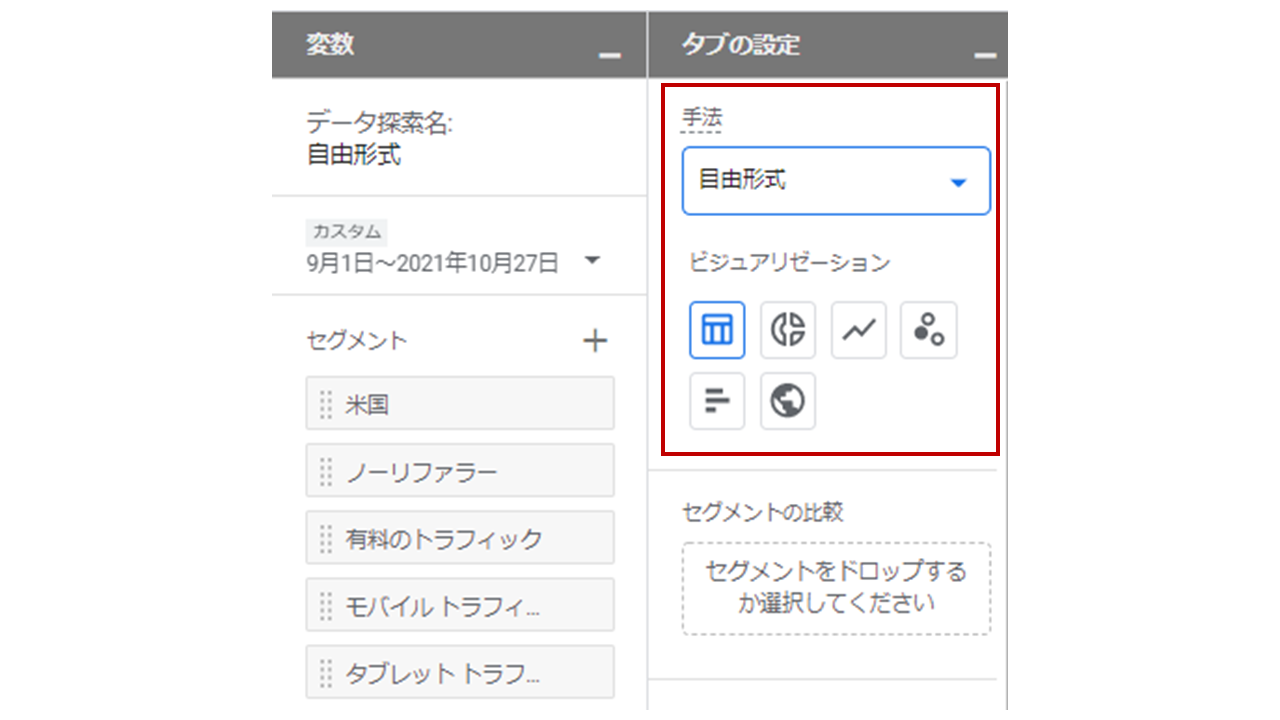Switch to the line chart visualization
Screen dimensions: 1280x720
[858, 329]
